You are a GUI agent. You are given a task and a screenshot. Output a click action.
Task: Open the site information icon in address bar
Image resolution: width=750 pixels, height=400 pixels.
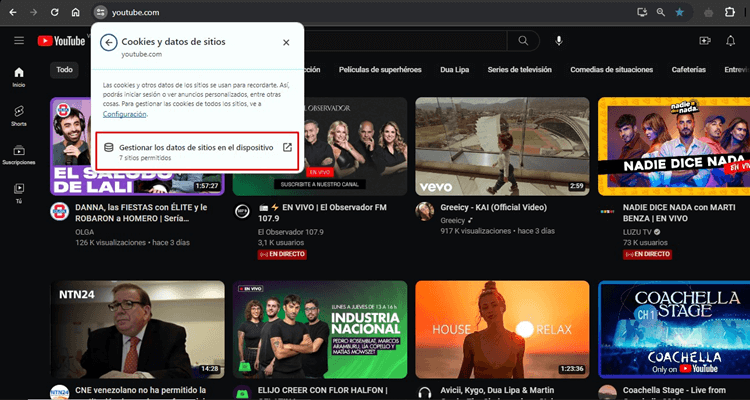click(x=100, y=12)
